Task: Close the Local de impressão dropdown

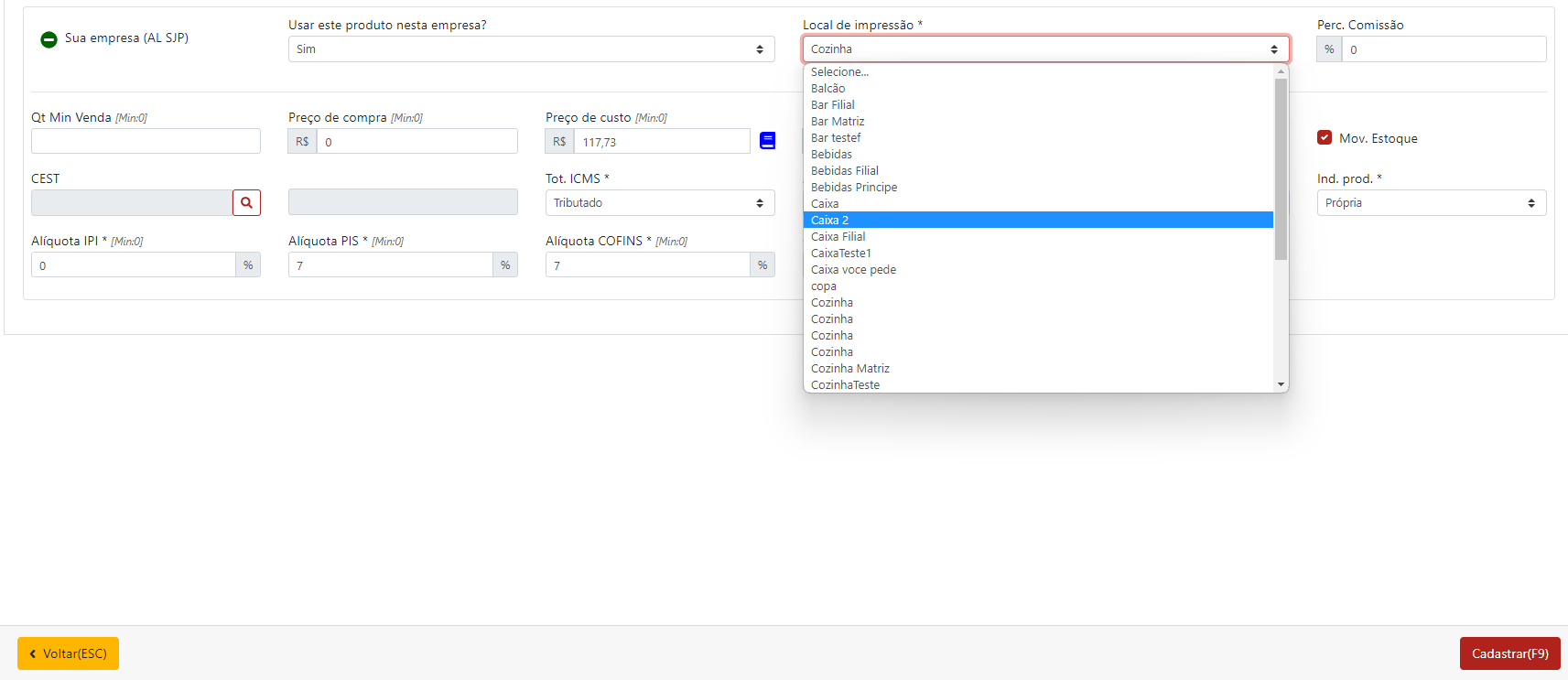Action: click(1045, 49)
